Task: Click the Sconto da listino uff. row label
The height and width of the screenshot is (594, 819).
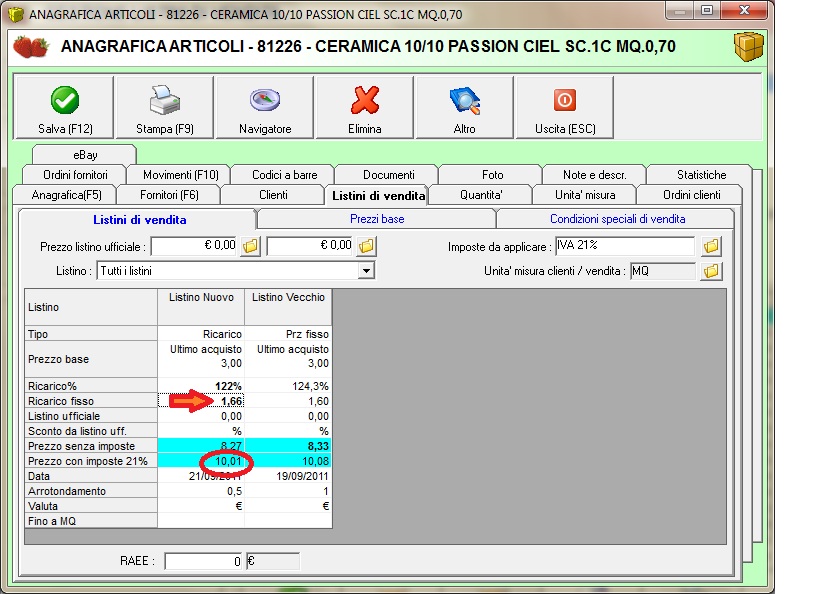Action: pos(91,431)
